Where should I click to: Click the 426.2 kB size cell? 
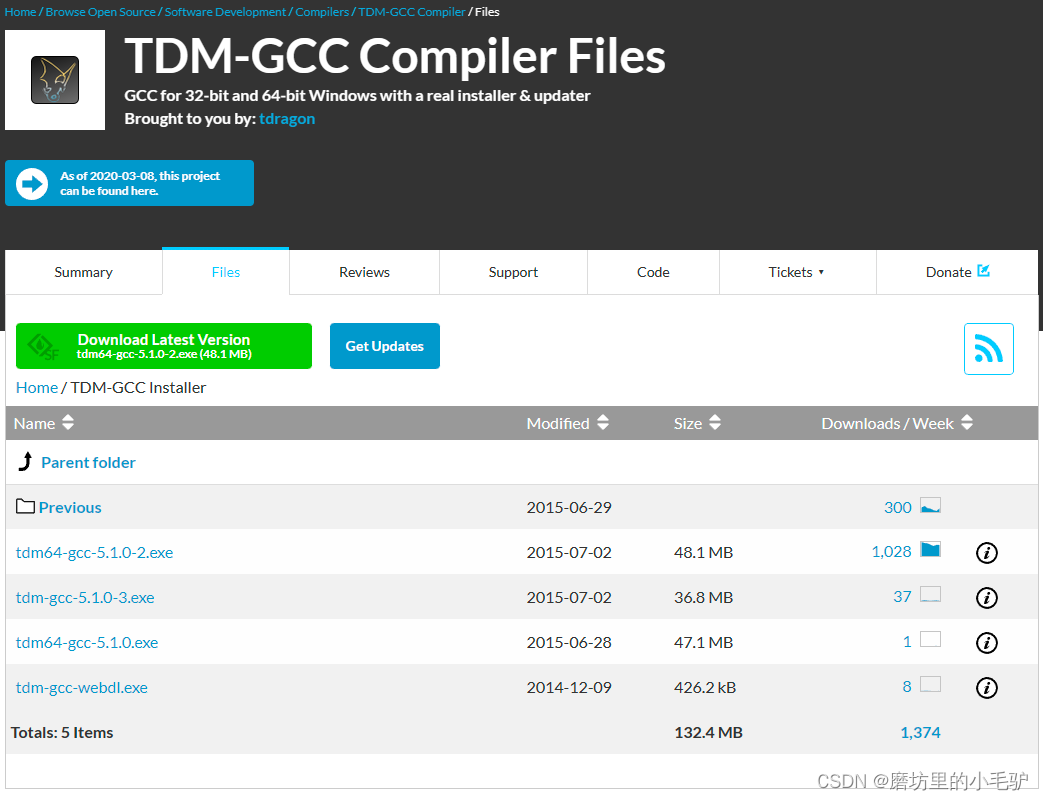coord(704,688)
